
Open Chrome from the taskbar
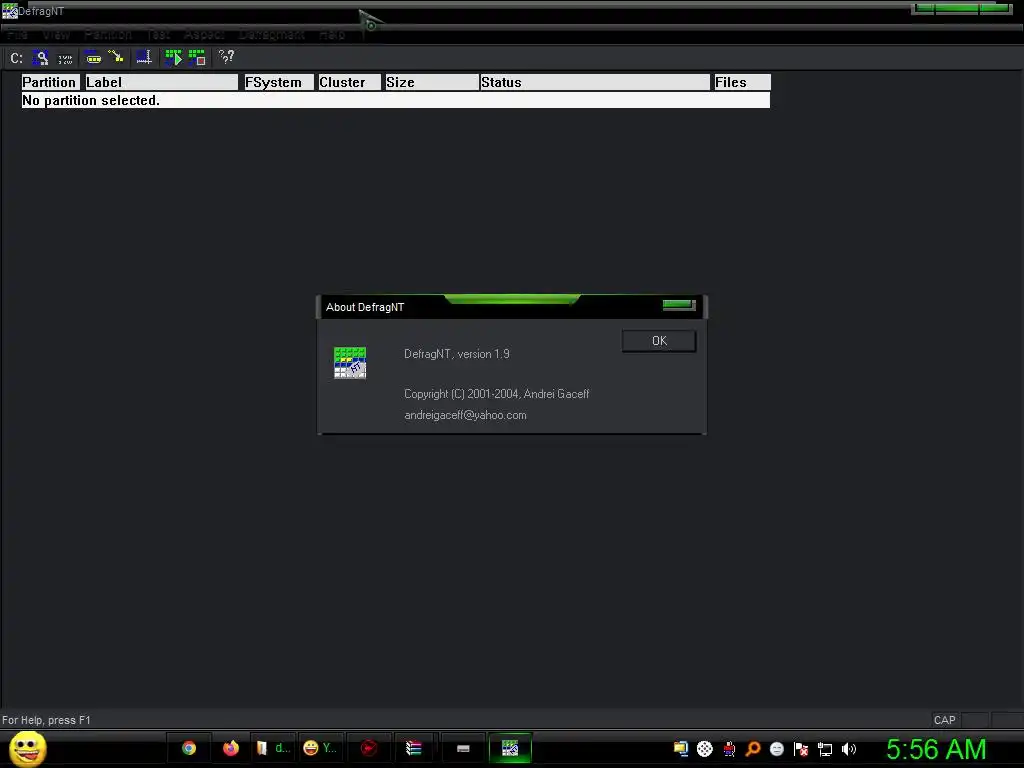click(189, 748)
